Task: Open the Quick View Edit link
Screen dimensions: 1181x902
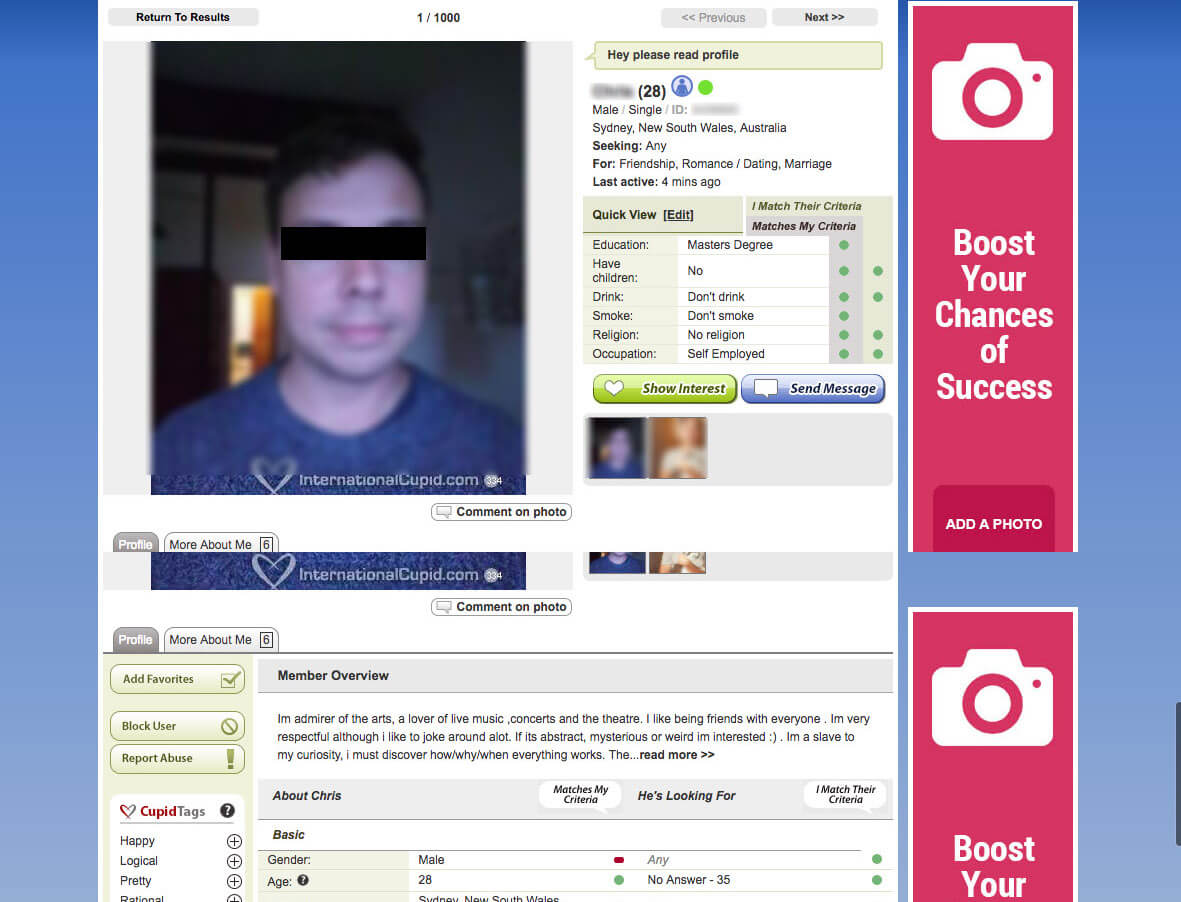Action: [x=678, y=215]
